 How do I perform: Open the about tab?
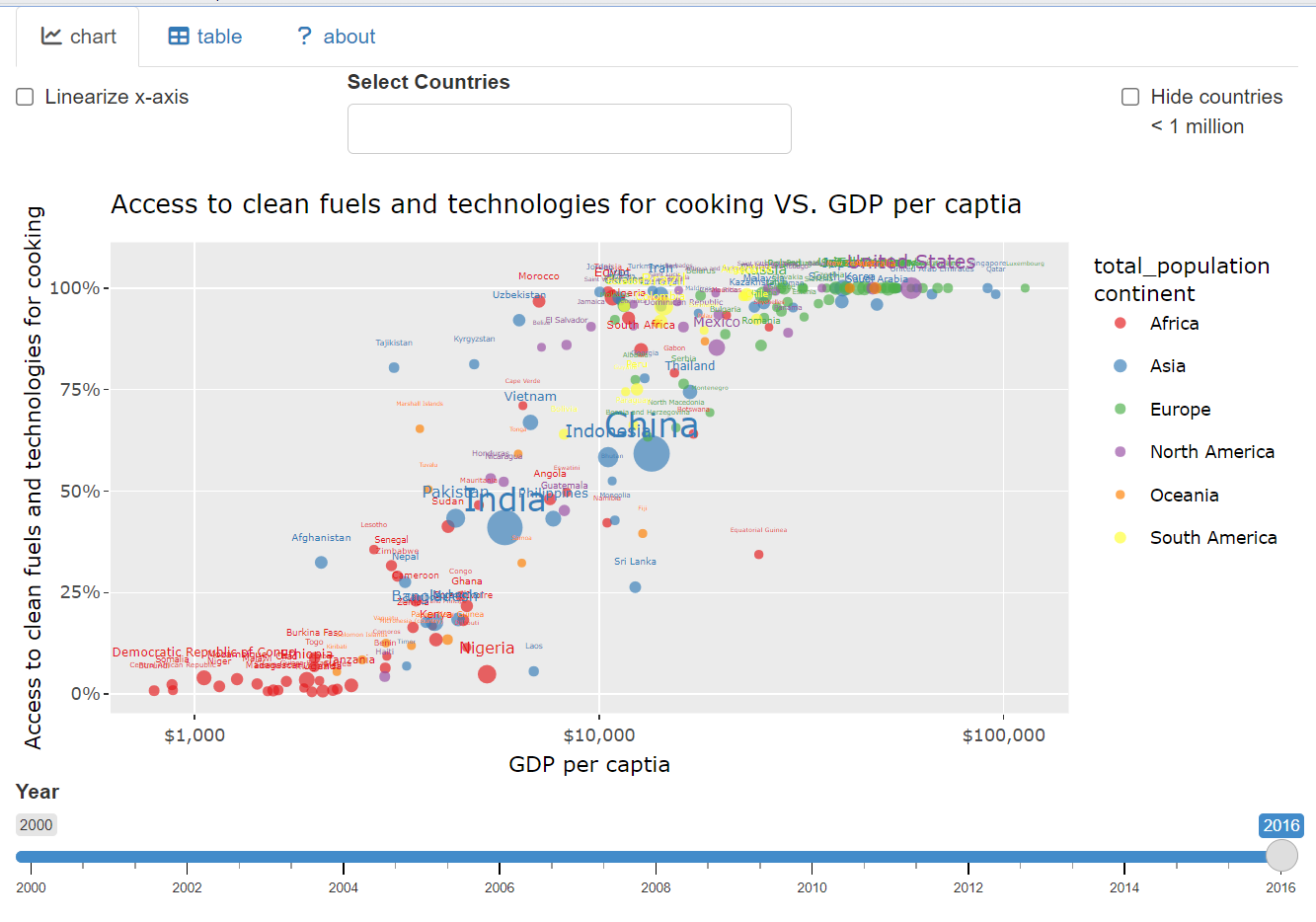click(x=336, y=37)
